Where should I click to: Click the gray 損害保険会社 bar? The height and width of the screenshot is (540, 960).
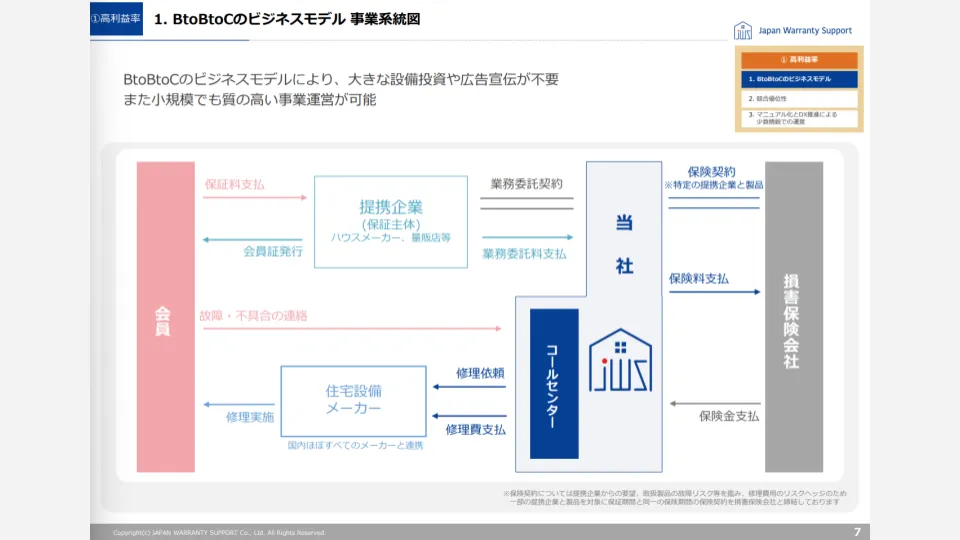[793, 317]
